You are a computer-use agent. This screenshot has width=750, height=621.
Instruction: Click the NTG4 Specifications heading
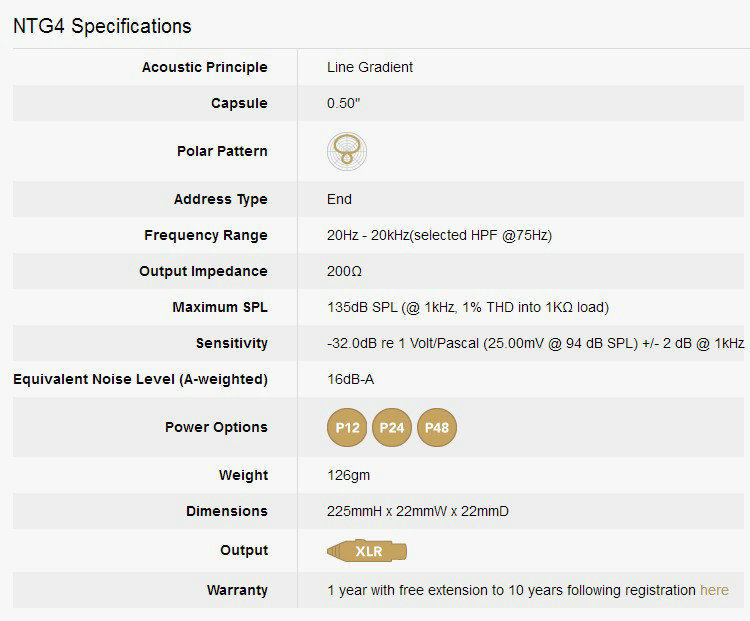pos(102,26)
